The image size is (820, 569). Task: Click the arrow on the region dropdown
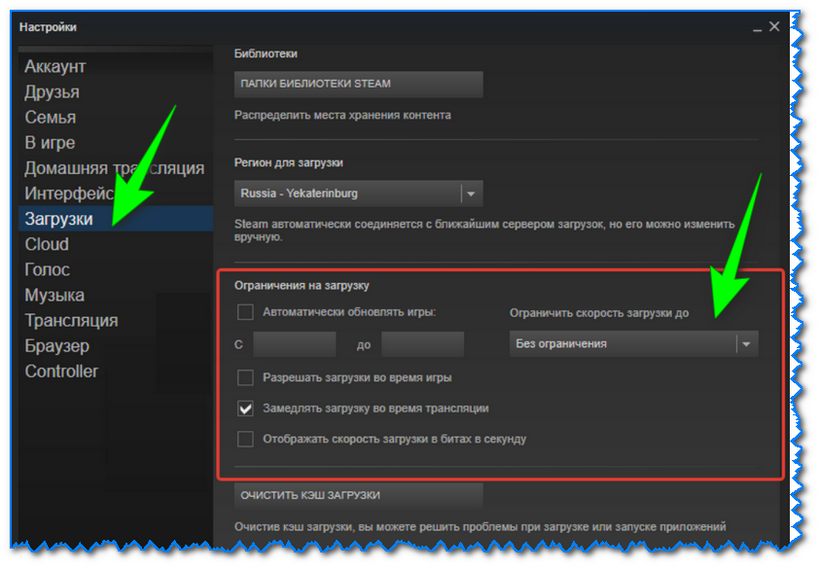[x=471, y=194]
